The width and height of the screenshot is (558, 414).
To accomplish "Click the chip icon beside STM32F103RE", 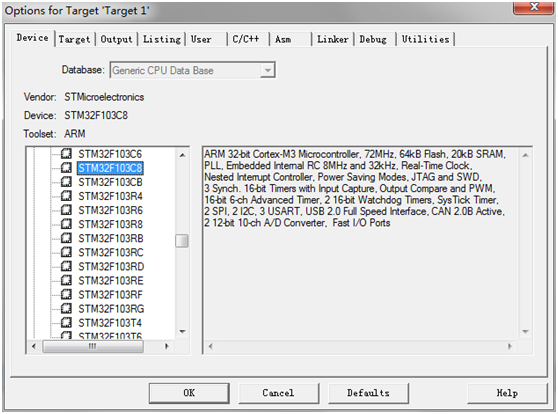I will [66, 280].
